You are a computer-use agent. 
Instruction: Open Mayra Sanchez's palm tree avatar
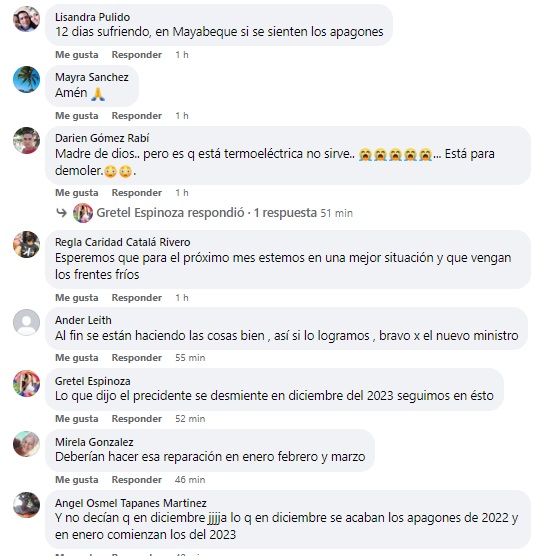(26, 79)
